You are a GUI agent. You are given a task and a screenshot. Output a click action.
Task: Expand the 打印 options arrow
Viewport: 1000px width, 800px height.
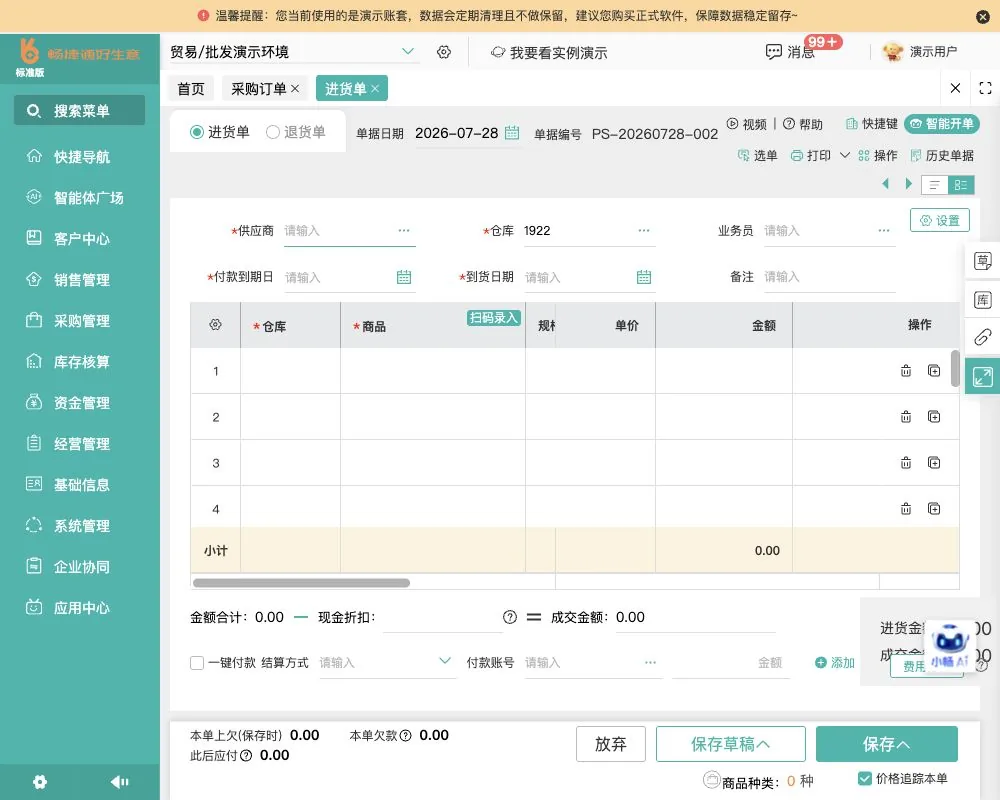pyautogui.click(x=844, y=155)
